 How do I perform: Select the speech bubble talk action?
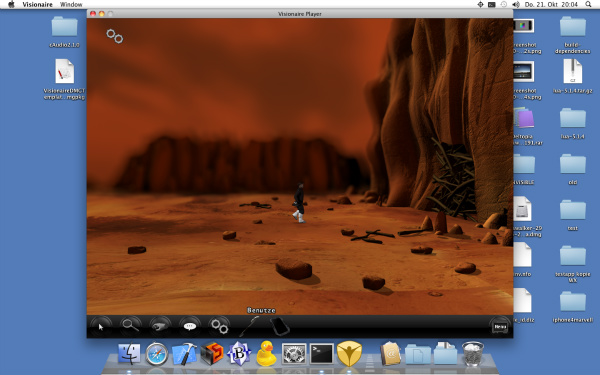pos(190,326)
